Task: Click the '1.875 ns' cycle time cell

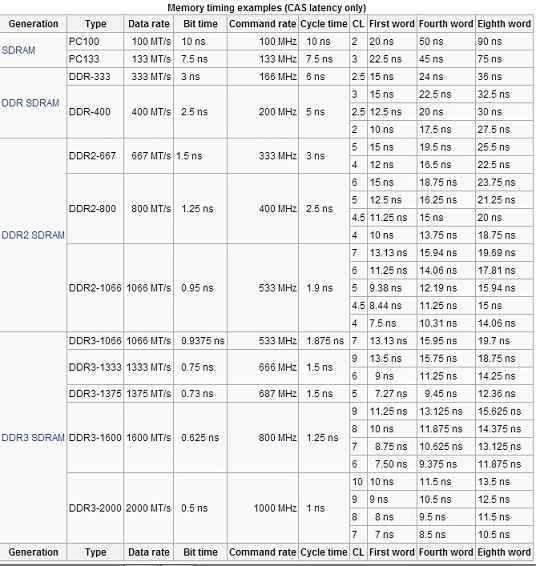Action: coord(324,341)
